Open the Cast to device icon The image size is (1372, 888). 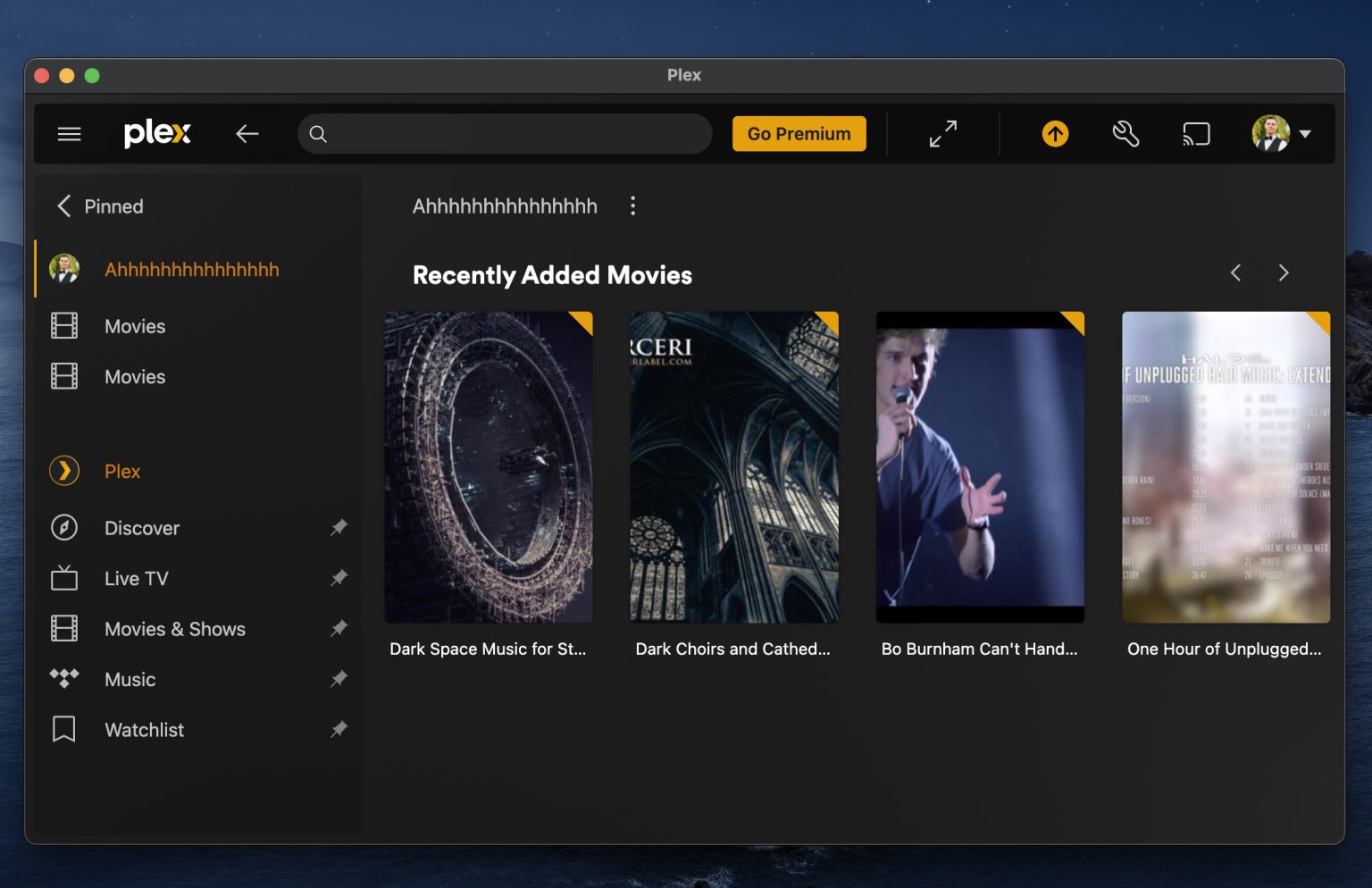coord(1195,133)
